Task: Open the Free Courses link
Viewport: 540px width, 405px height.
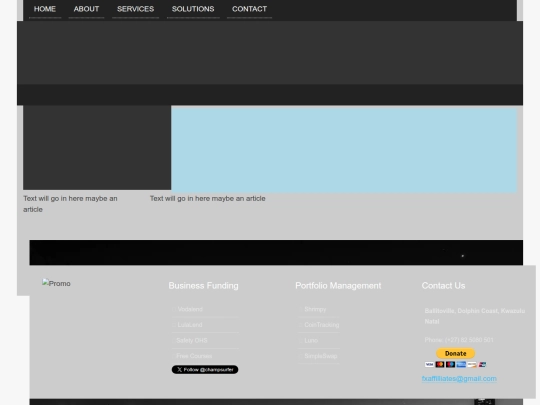Action: 194,356
